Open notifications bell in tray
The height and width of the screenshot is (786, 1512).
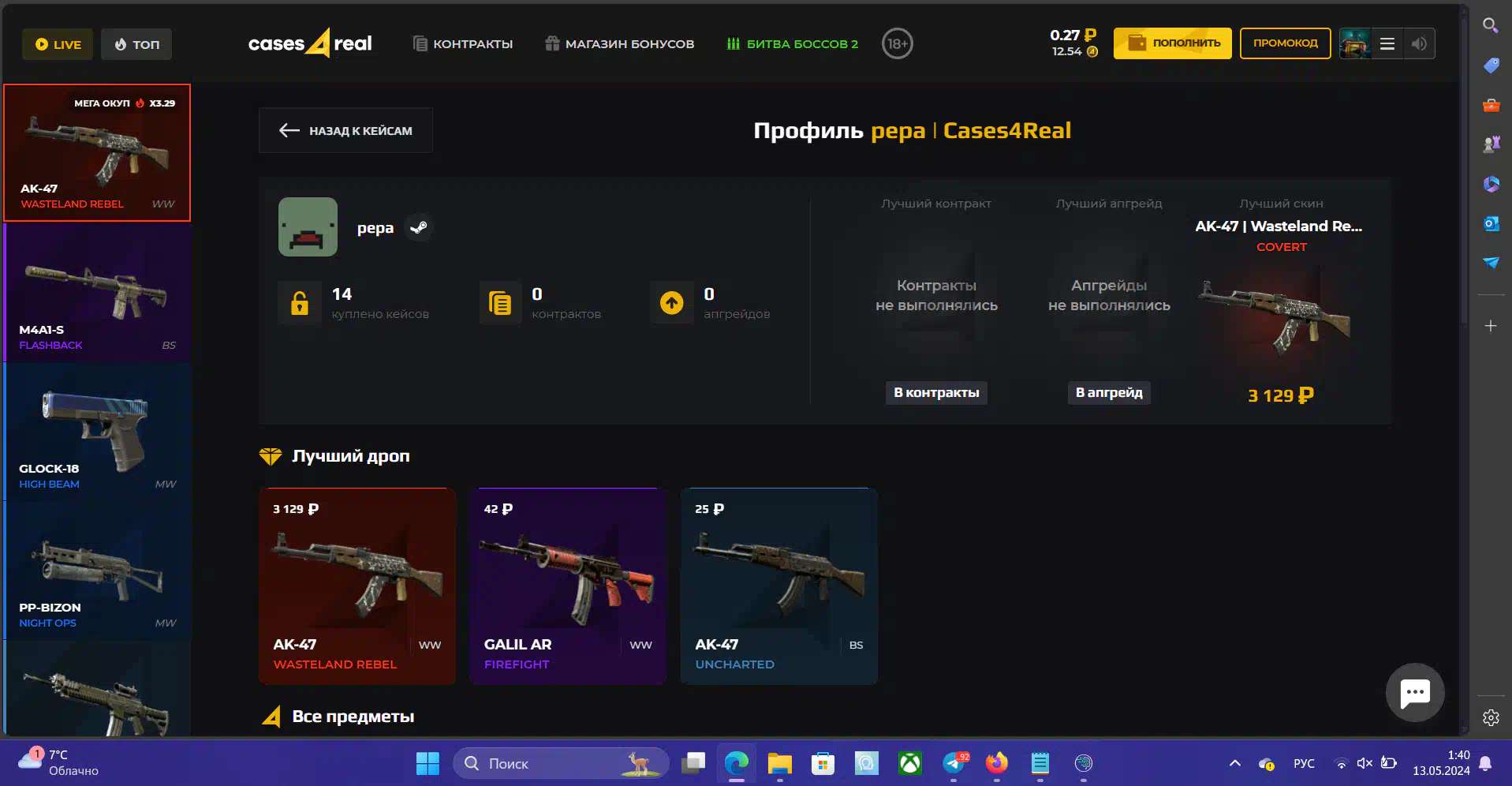coord(1485,763)
